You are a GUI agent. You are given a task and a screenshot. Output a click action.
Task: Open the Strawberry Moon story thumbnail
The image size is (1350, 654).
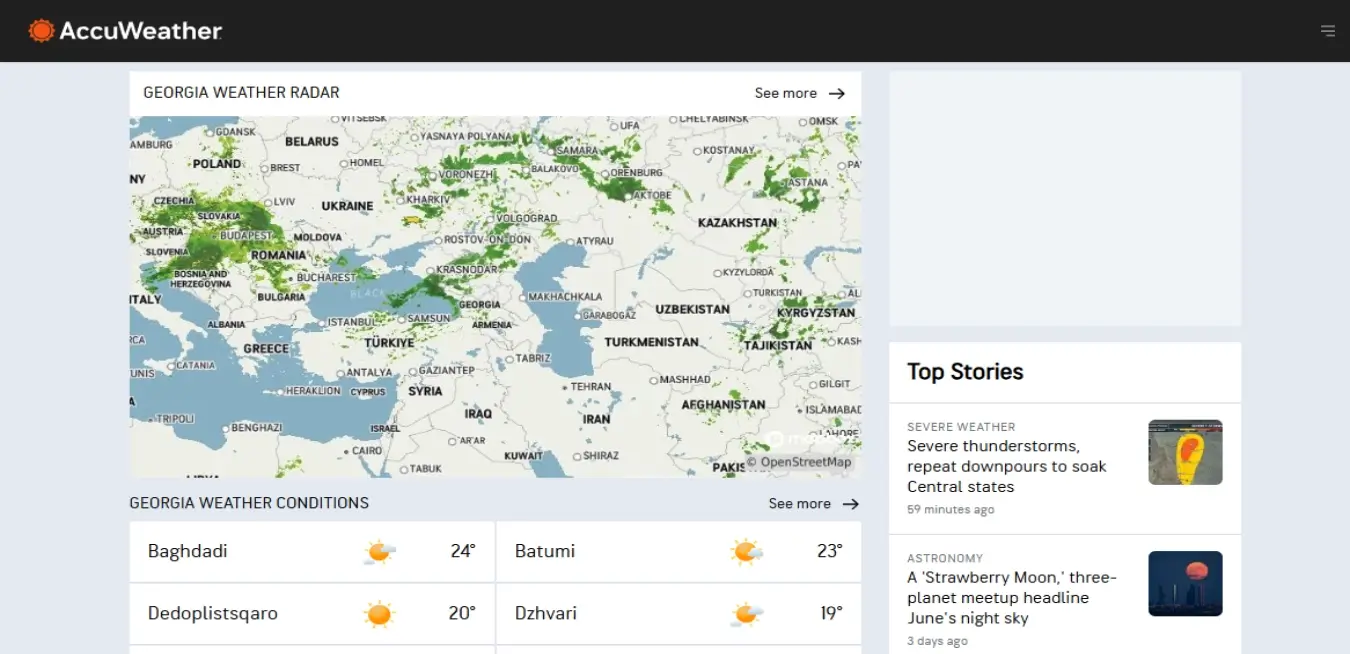pos(1185,583)
